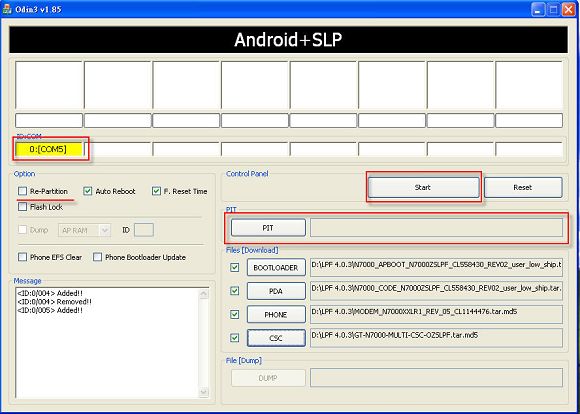Click the PHONE browse button
This screenshot has width=580, height=414.
coord(276,314)
